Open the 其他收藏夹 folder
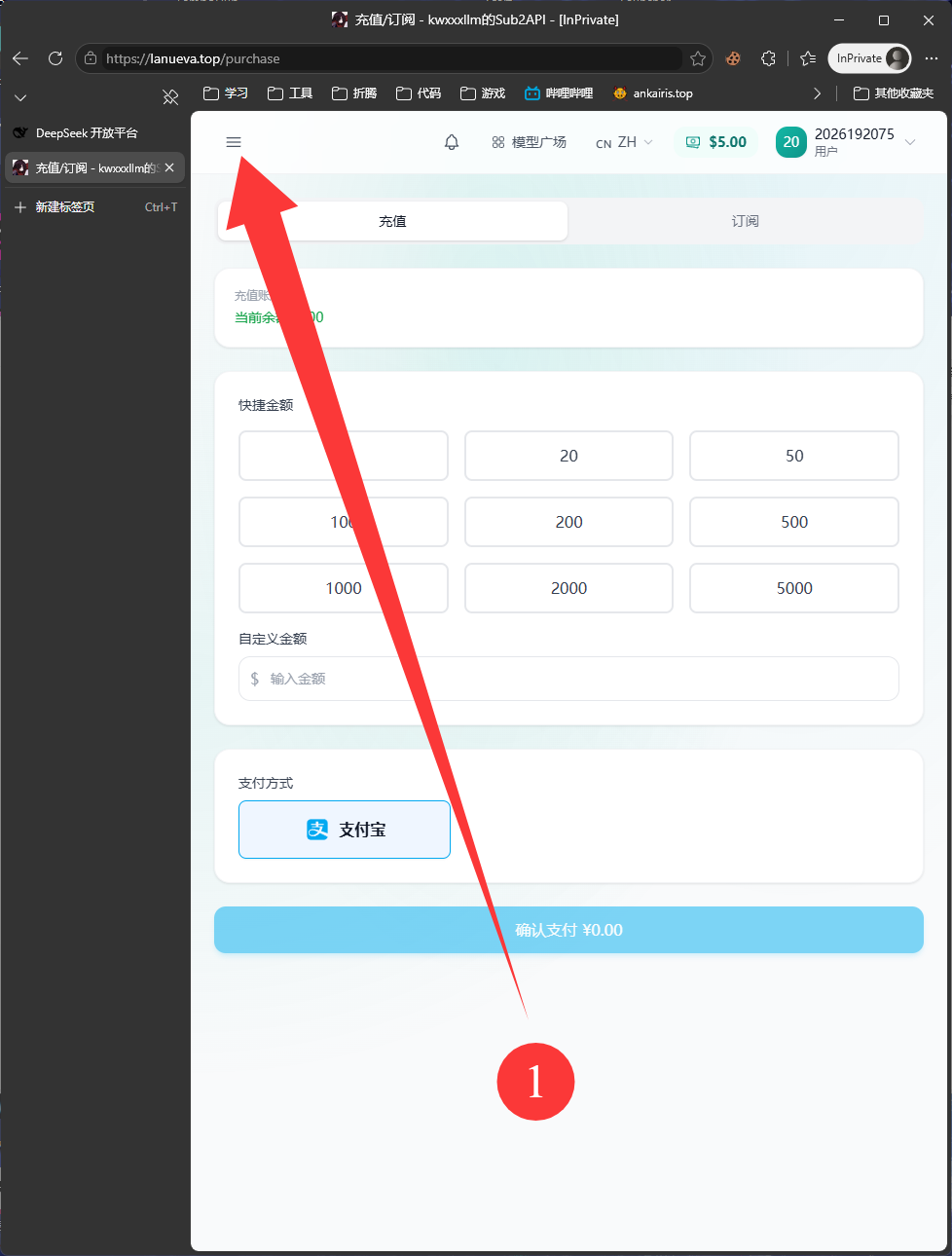 tap(894, 93)
